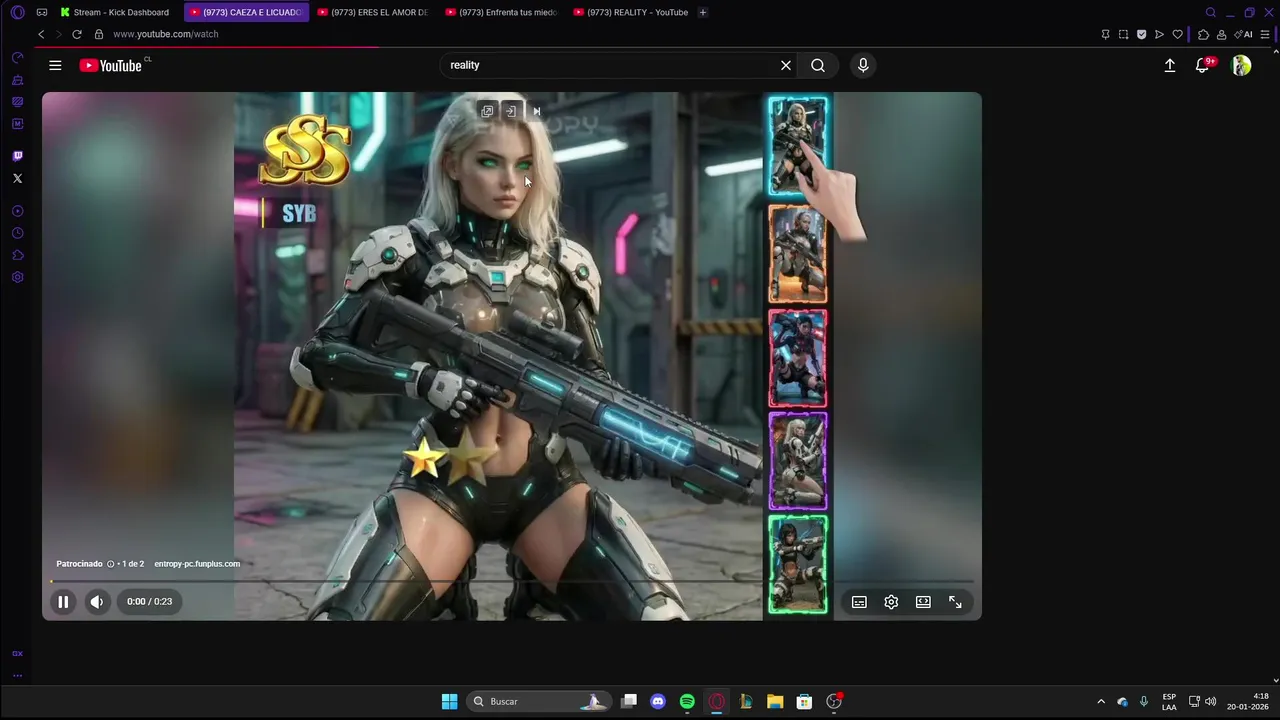Go back to the previous page
Image resolution: width=1280 pixels, height=720 pixels.
coord(41,34)
